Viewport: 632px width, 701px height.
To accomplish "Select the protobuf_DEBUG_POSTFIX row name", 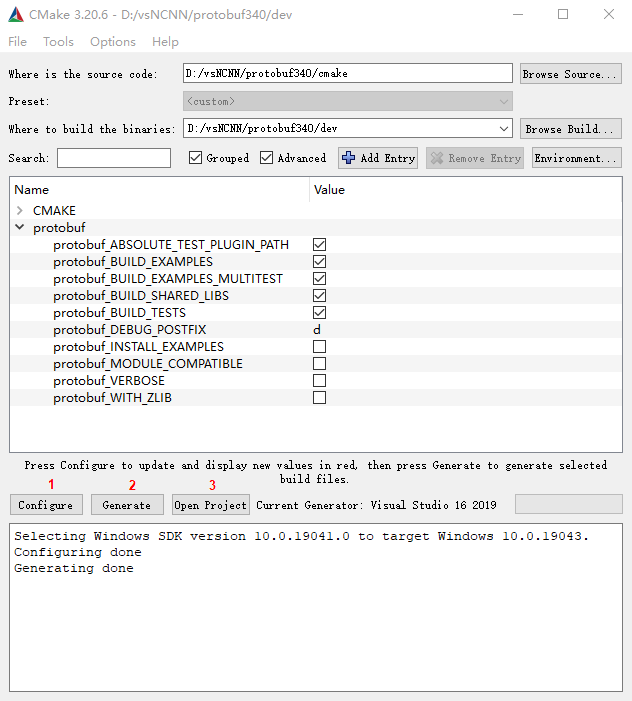I will pos(130,330).
